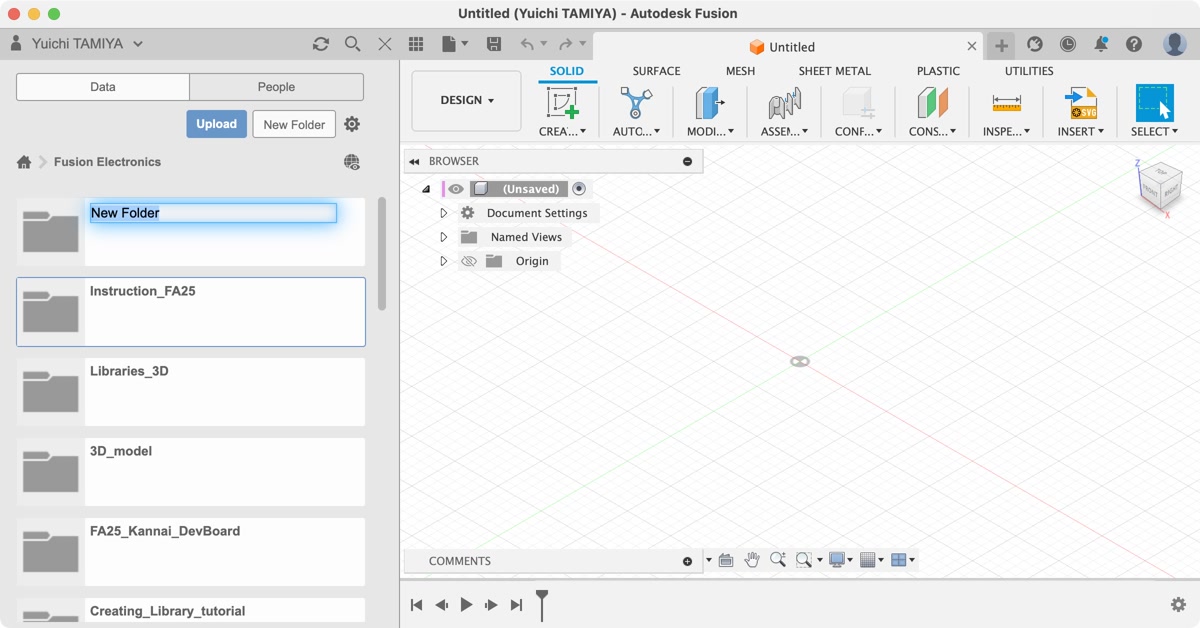
Task: Open a new design tab with plus icon
Action: [1001, 46]
